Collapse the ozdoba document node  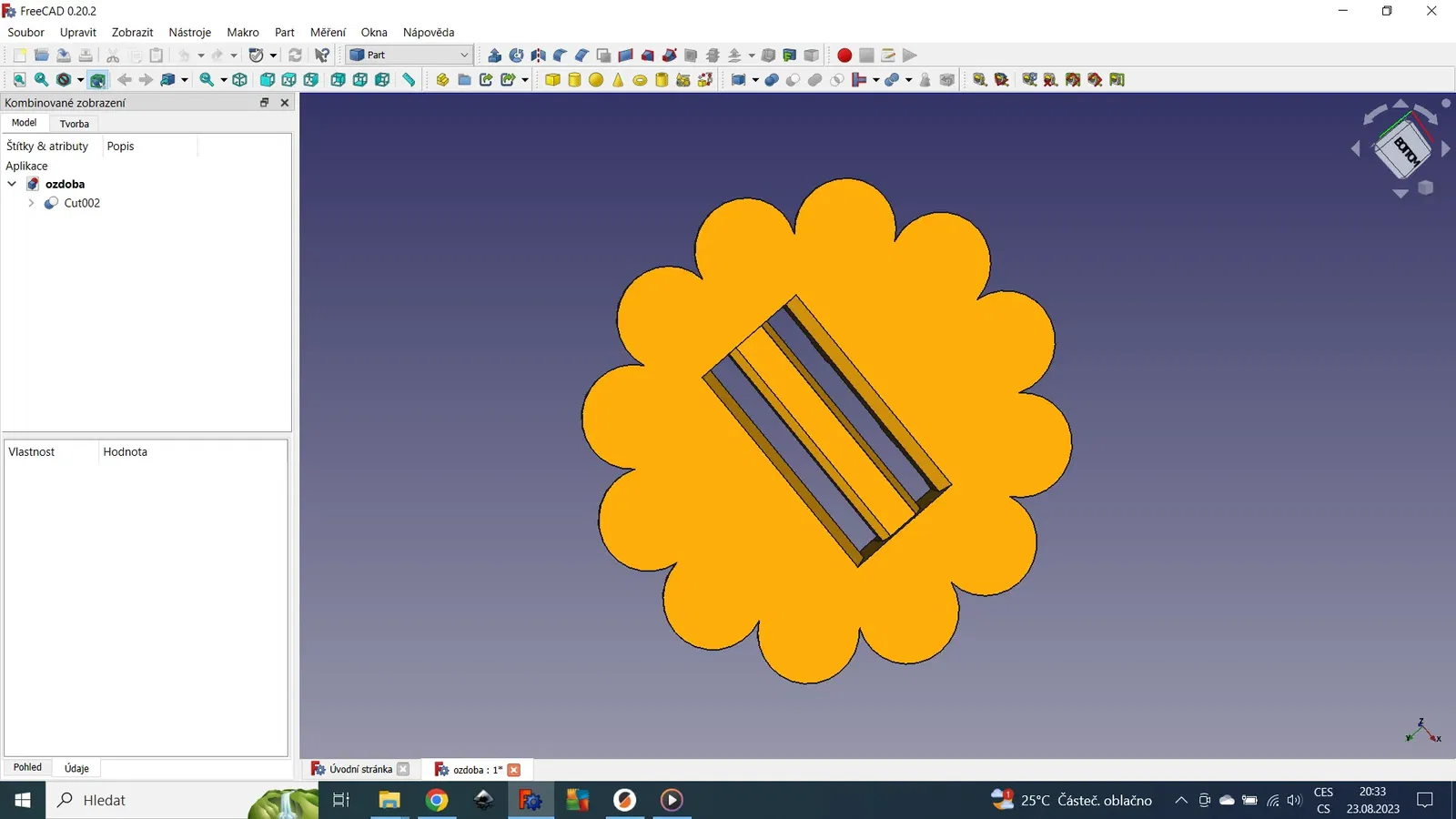(12, 184)
